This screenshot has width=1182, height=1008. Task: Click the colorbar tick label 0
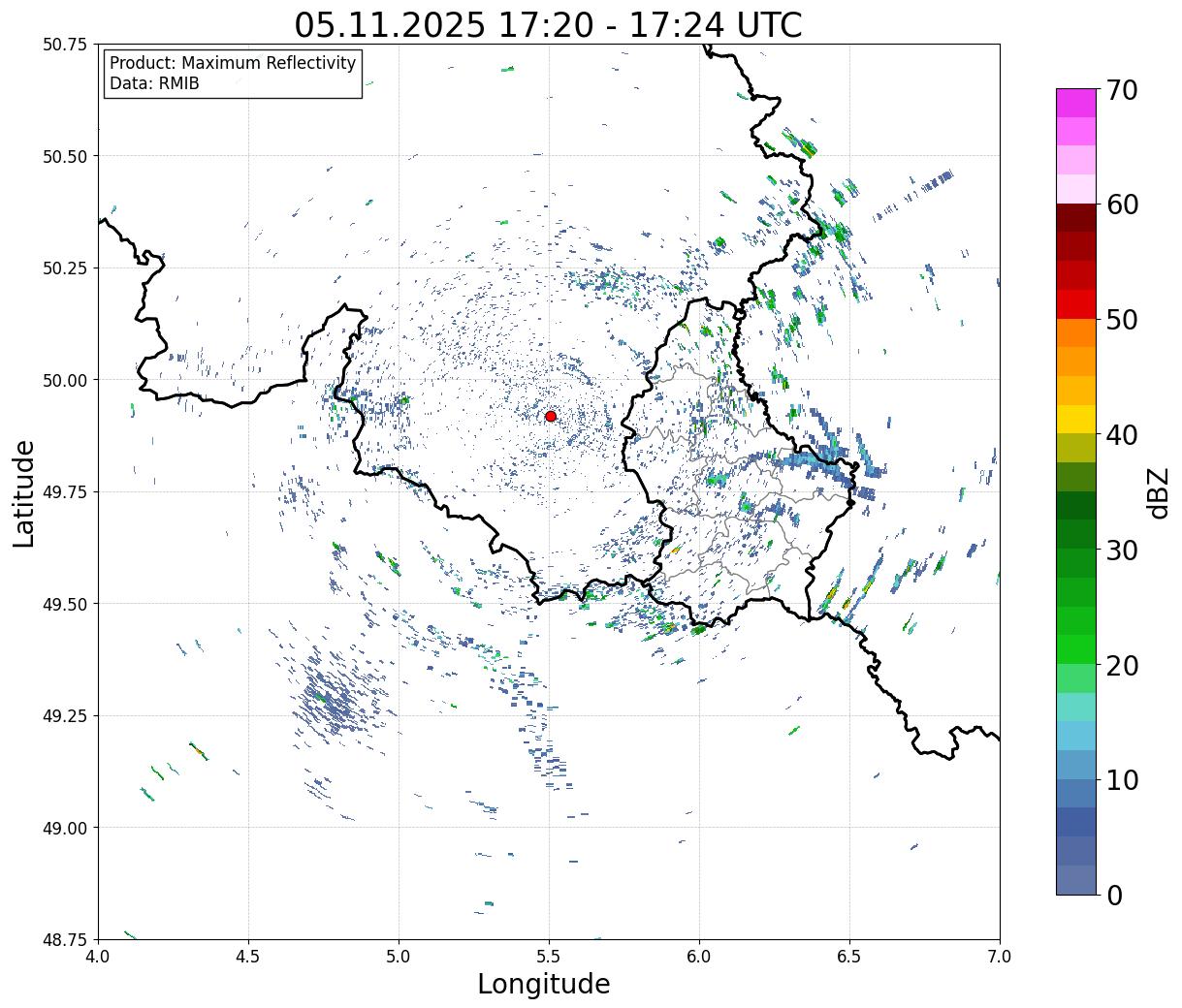coord(1114,895)
